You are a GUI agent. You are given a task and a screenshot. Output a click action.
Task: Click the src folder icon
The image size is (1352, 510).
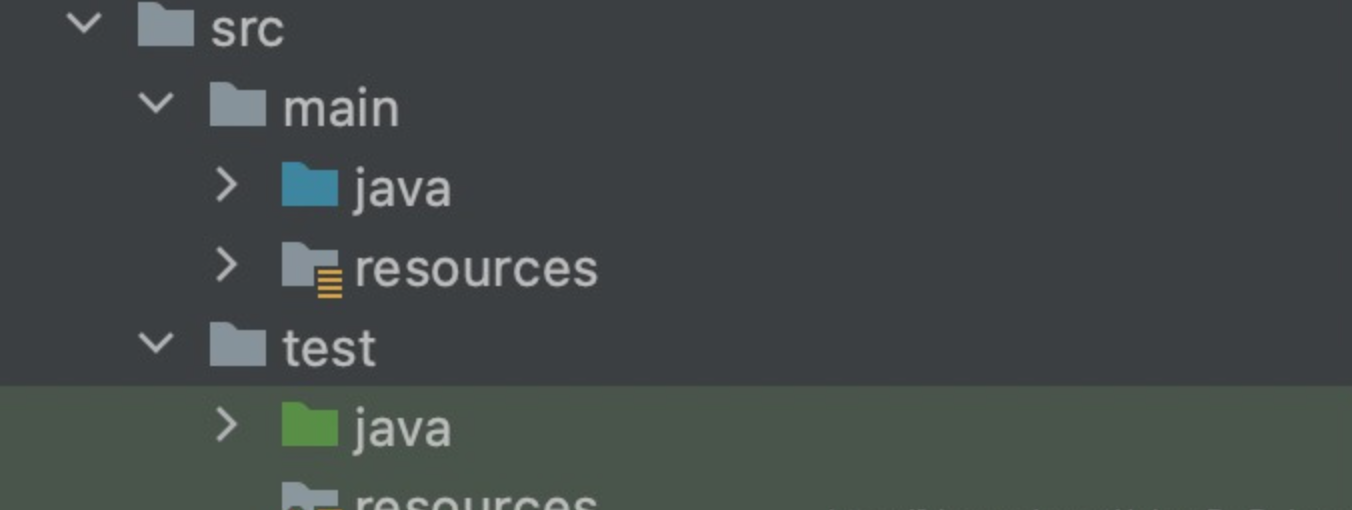[166, 26]
